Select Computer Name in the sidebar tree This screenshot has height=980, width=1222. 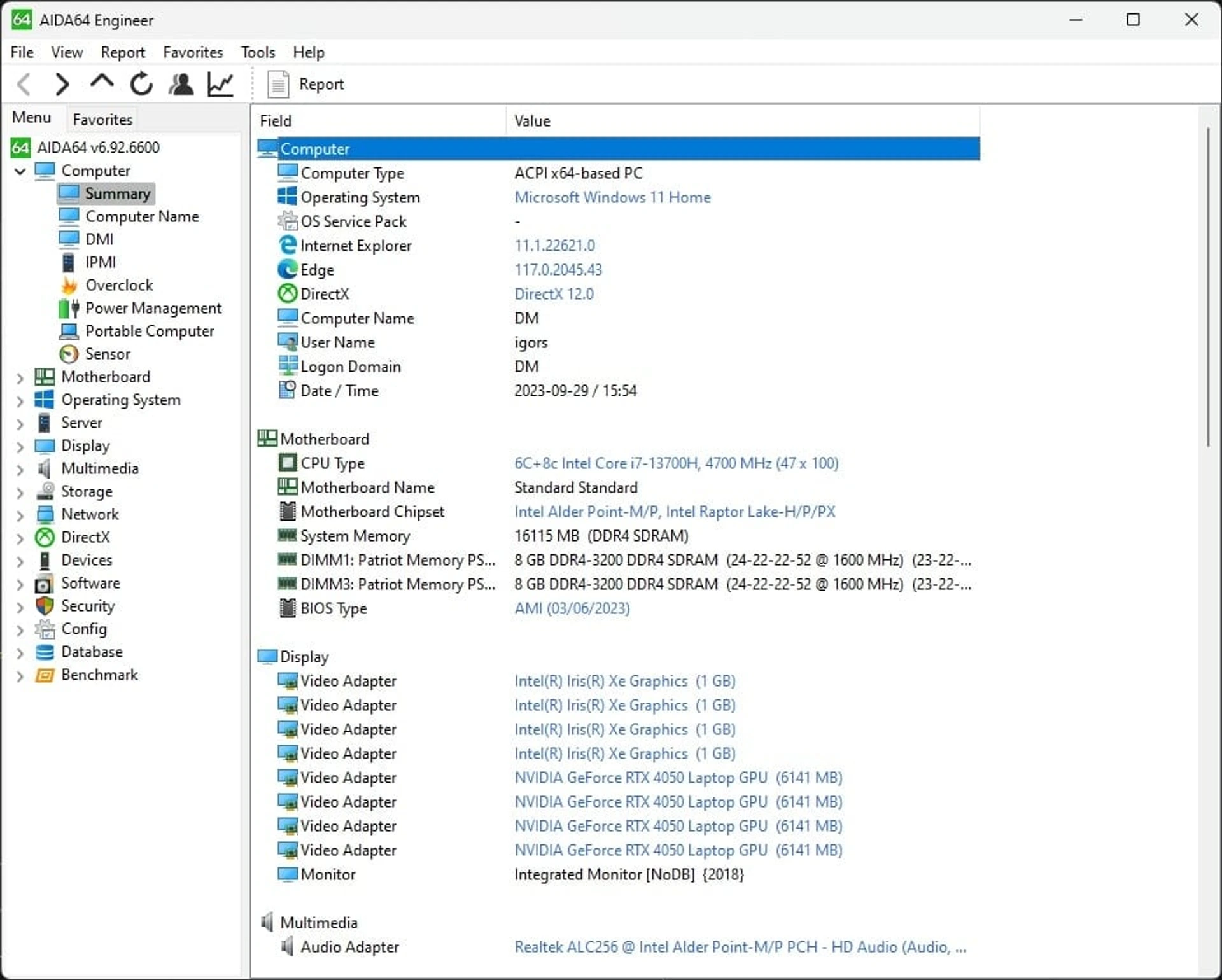point(129,216)
